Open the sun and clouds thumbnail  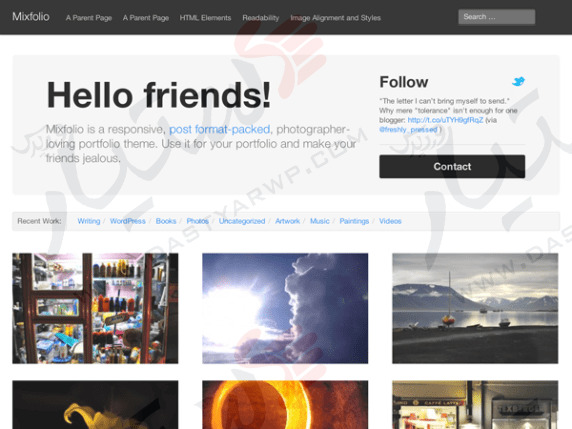(285, 308)
